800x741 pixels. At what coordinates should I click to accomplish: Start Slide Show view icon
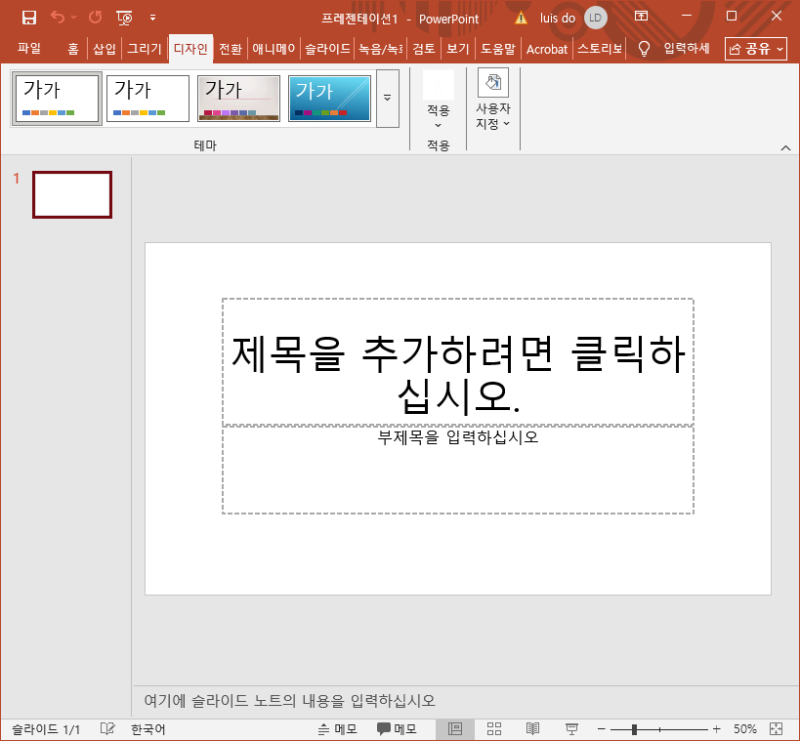pyautogui.click(x=571, y=729)
